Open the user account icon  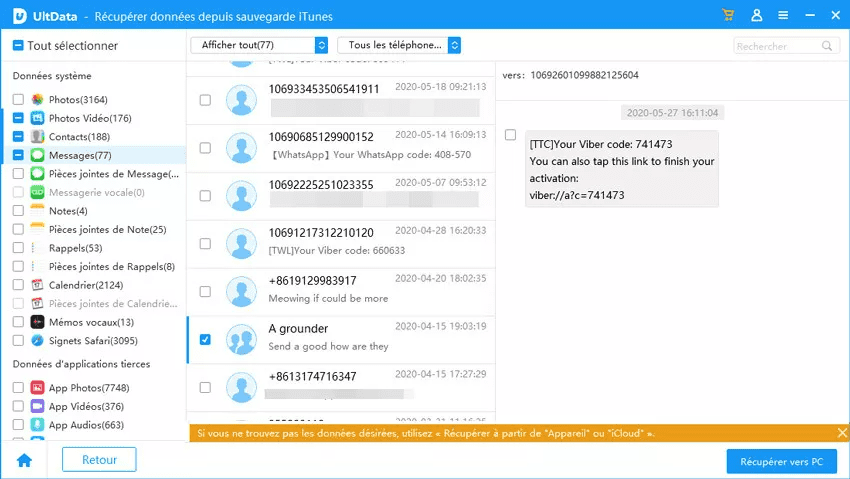(756, 16)
